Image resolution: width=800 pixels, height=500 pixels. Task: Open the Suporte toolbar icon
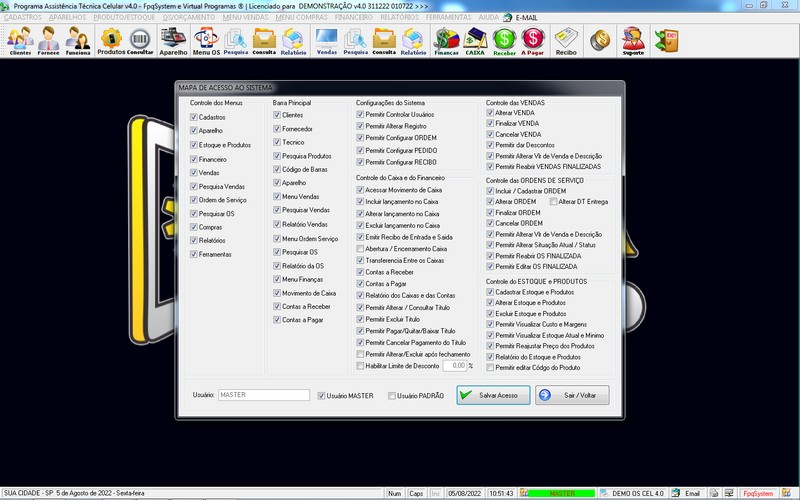(x=632, y=40)
